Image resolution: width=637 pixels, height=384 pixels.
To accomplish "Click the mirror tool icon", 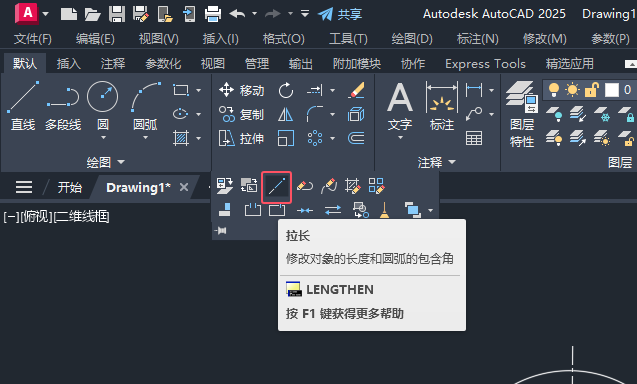I will tap(286, 115).
